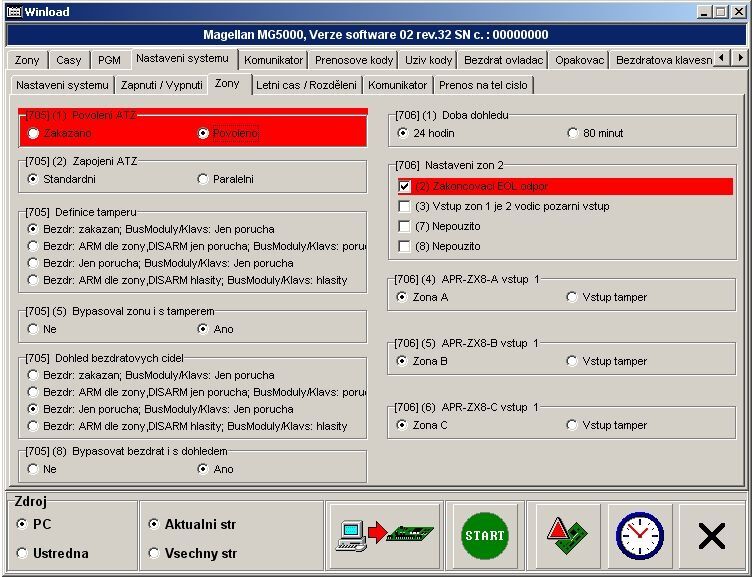
Task: Set Bypasovat zonu i s tamperem to Ne
Action: pos(35,328)
